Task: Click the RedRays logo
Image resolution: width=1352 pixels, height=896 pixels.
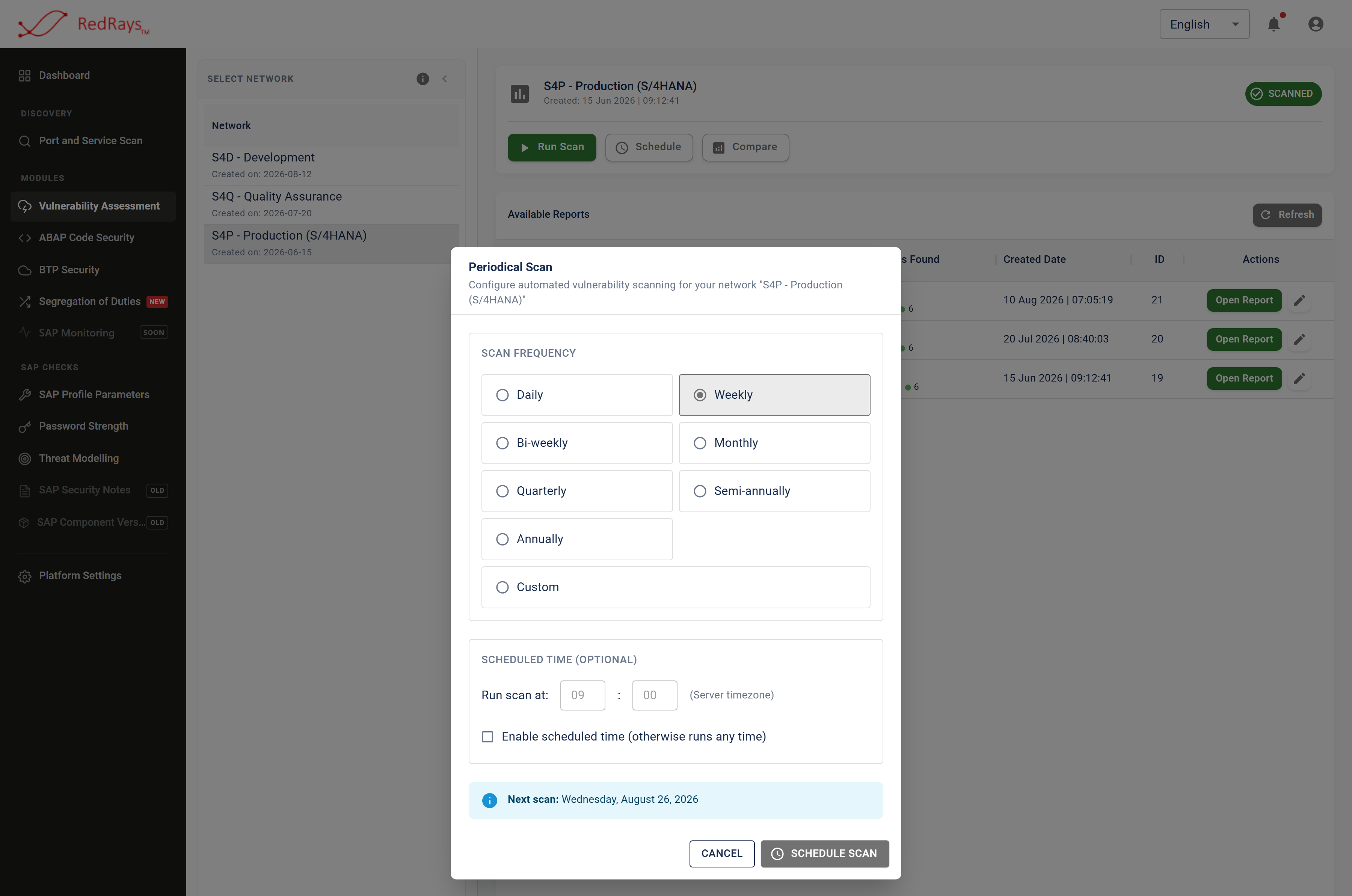Action: (x=84, y=24)
